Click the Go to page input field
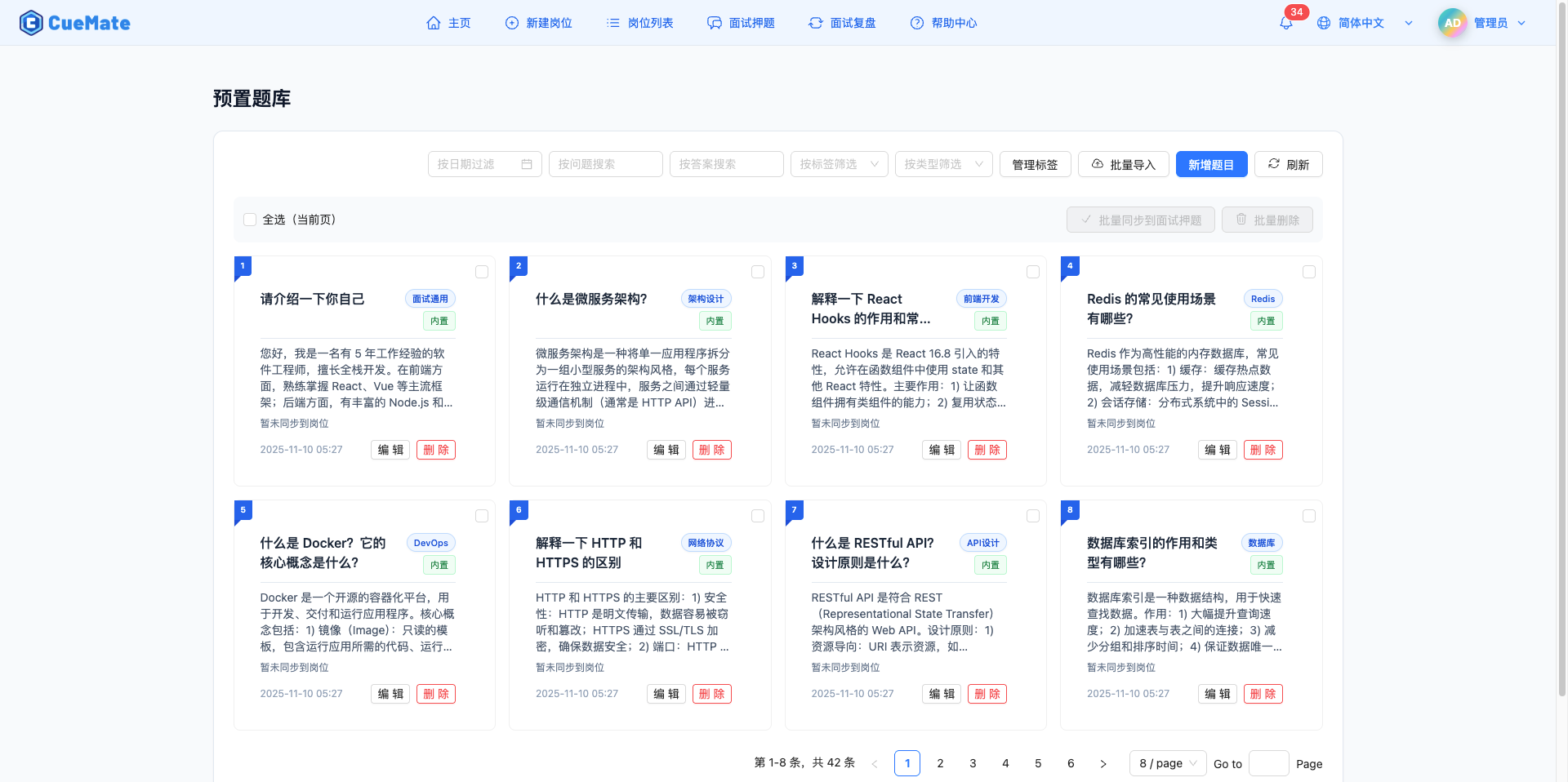The height and width of the screenshot is (782, 1568). pos(1268,763)
